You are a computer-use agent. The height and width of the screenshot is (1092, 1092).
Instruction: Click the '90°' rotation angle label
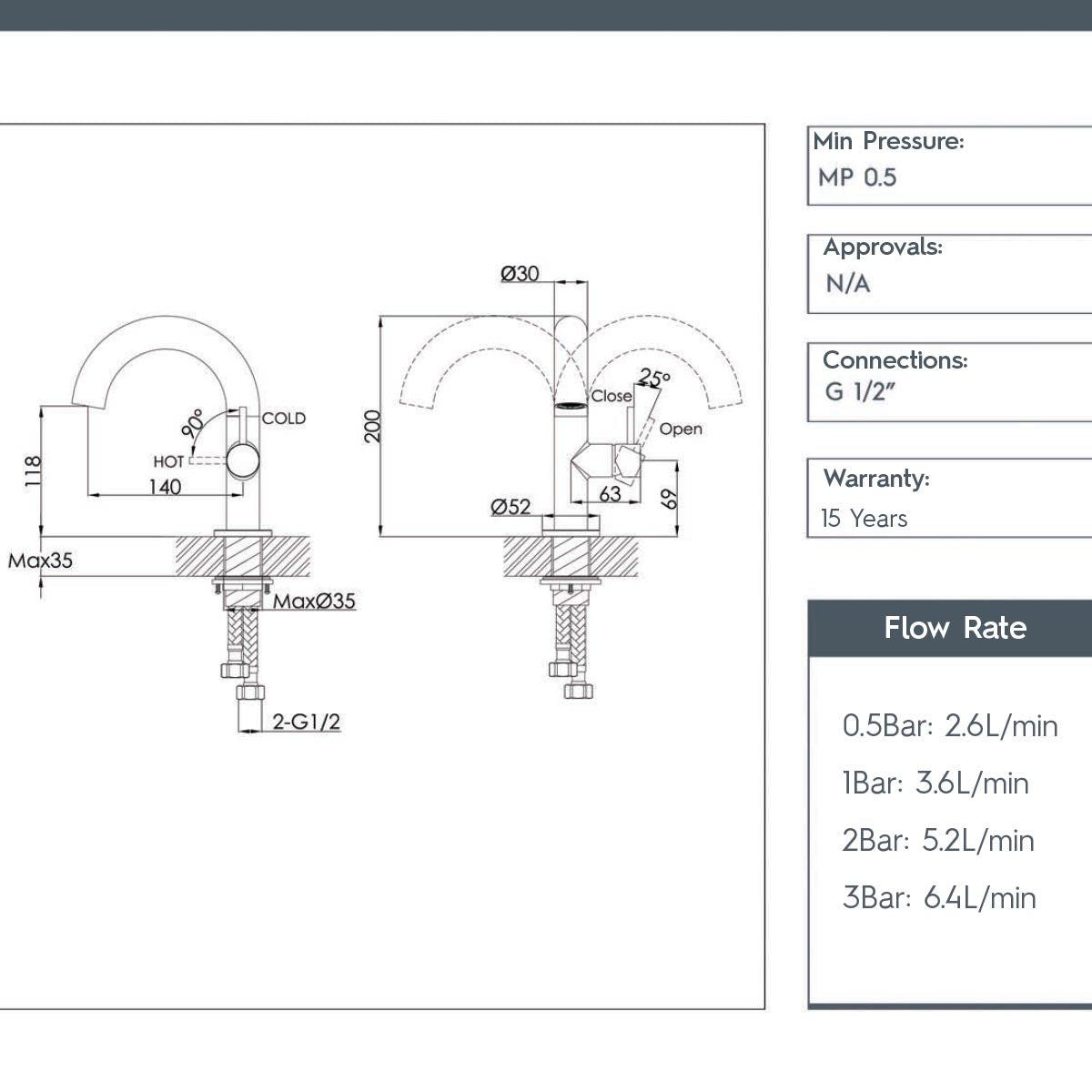pyautogui.click(x=192, y=422)
